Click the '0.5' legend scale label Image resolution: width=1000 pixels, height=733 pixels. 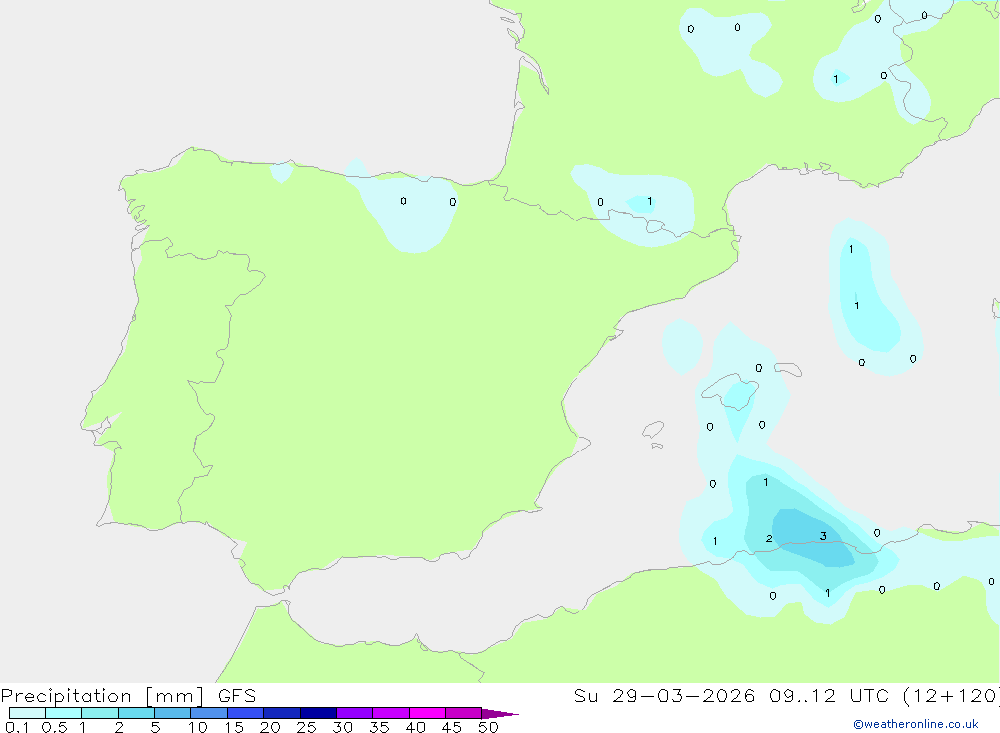click(54, 727)
